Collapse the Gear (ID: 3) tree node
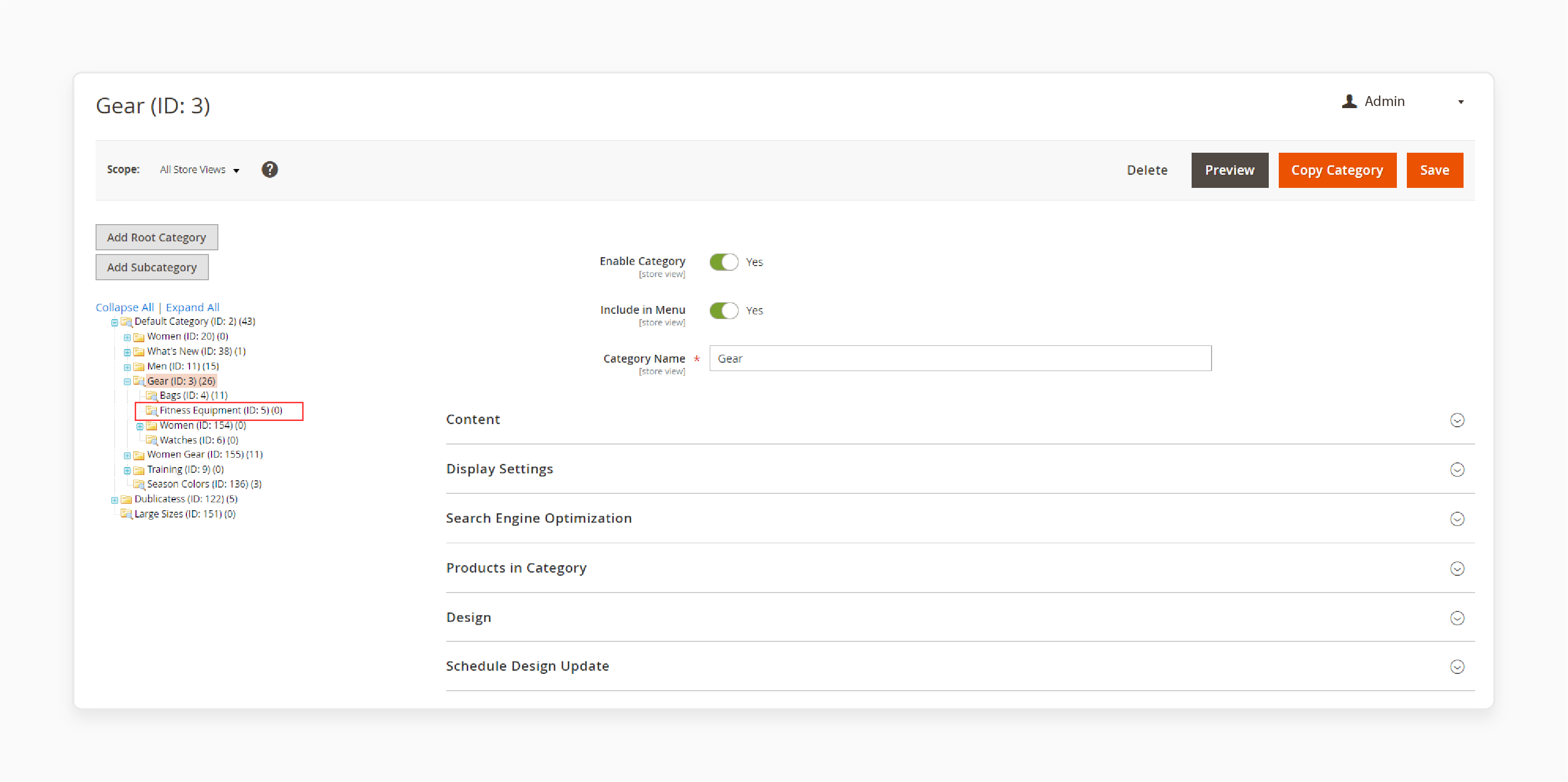This screenshot has width=1568, height=782. [127, 382]
